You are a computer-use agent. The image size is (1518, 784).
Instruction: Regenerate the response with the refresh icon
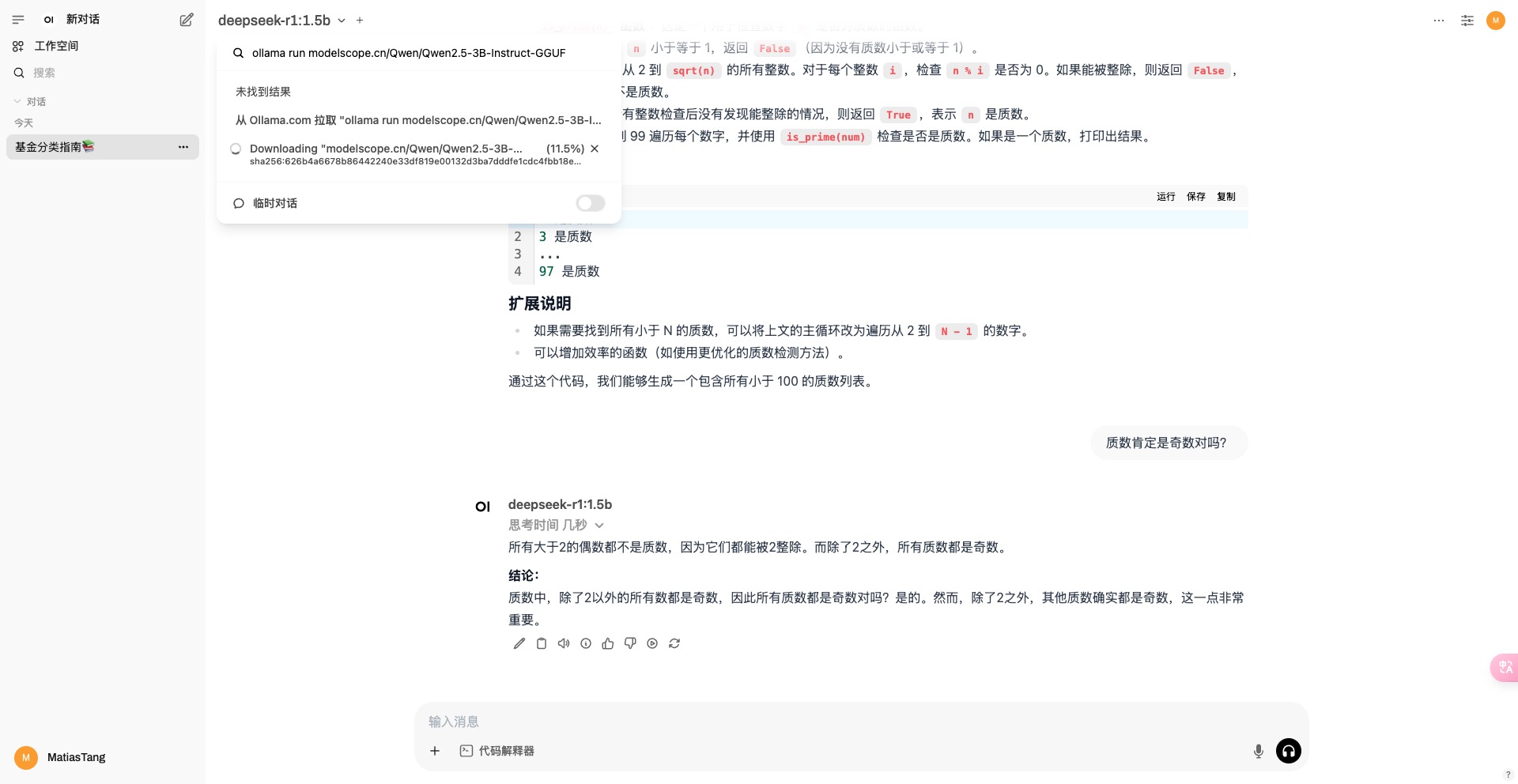tap(674, 643)
